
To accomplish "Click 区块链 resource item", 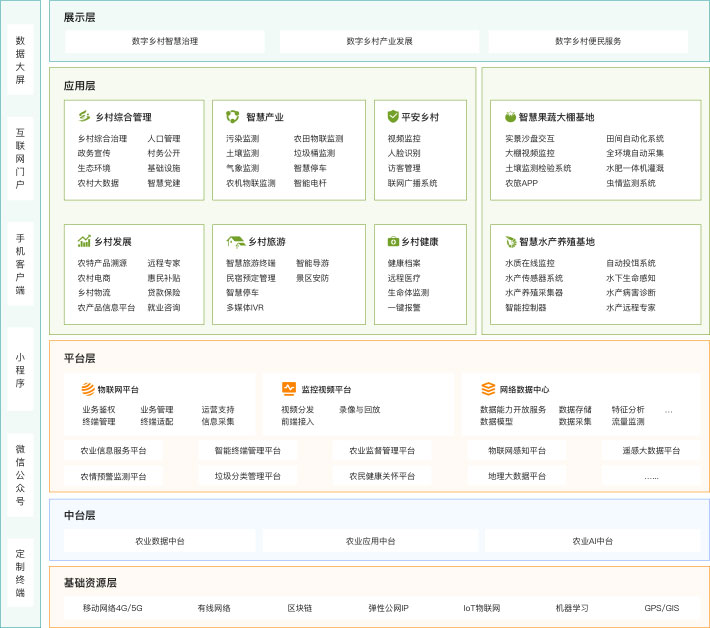I will coord(300,608).
